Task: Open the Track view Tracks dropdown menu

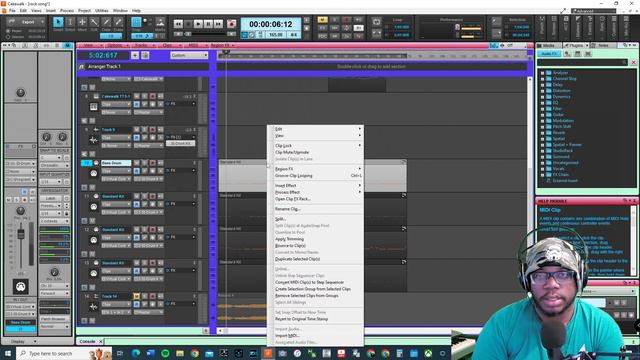Action: [142, 45]
